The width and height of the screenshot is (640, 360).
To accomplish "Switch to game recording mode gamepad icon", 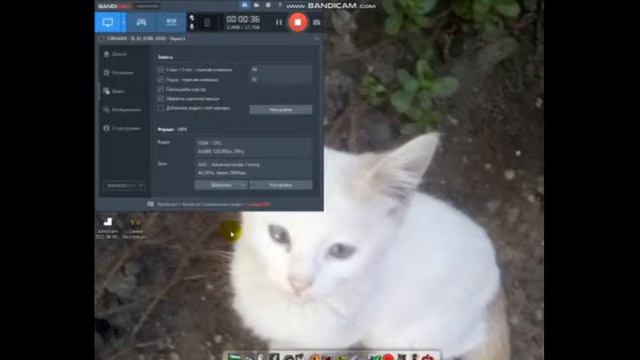I will [141, 22].
